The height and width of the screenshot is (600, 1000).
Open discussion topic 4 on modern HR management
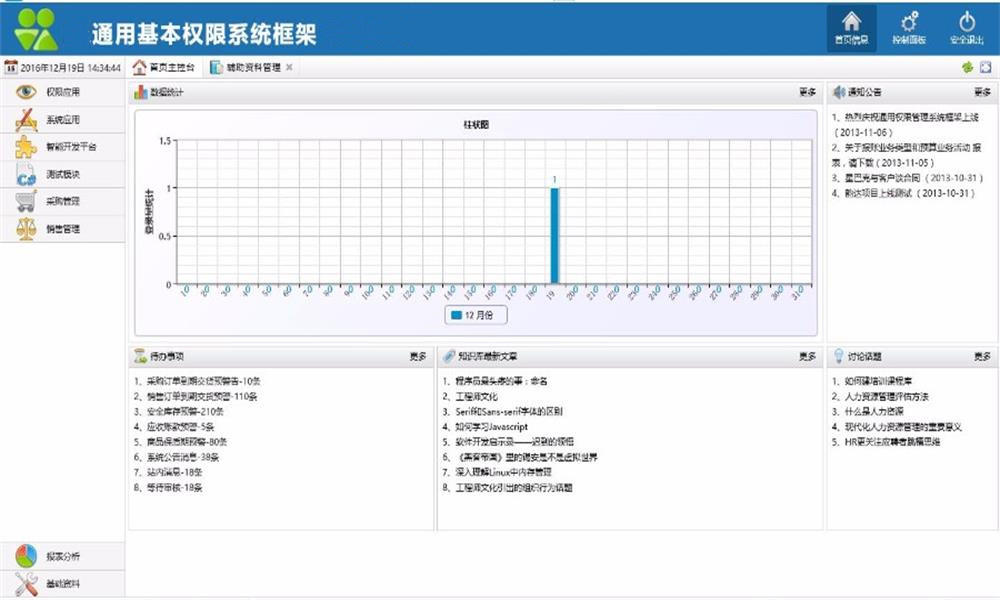pyautogui.click(x=897, y=427)
